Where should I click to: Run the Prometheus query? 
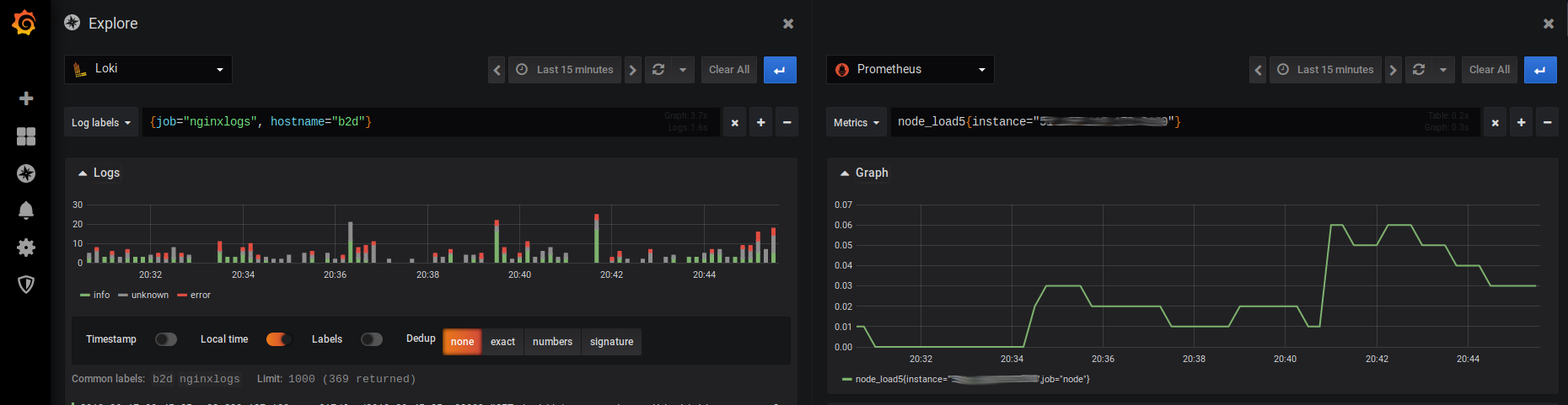[1540, 70]
